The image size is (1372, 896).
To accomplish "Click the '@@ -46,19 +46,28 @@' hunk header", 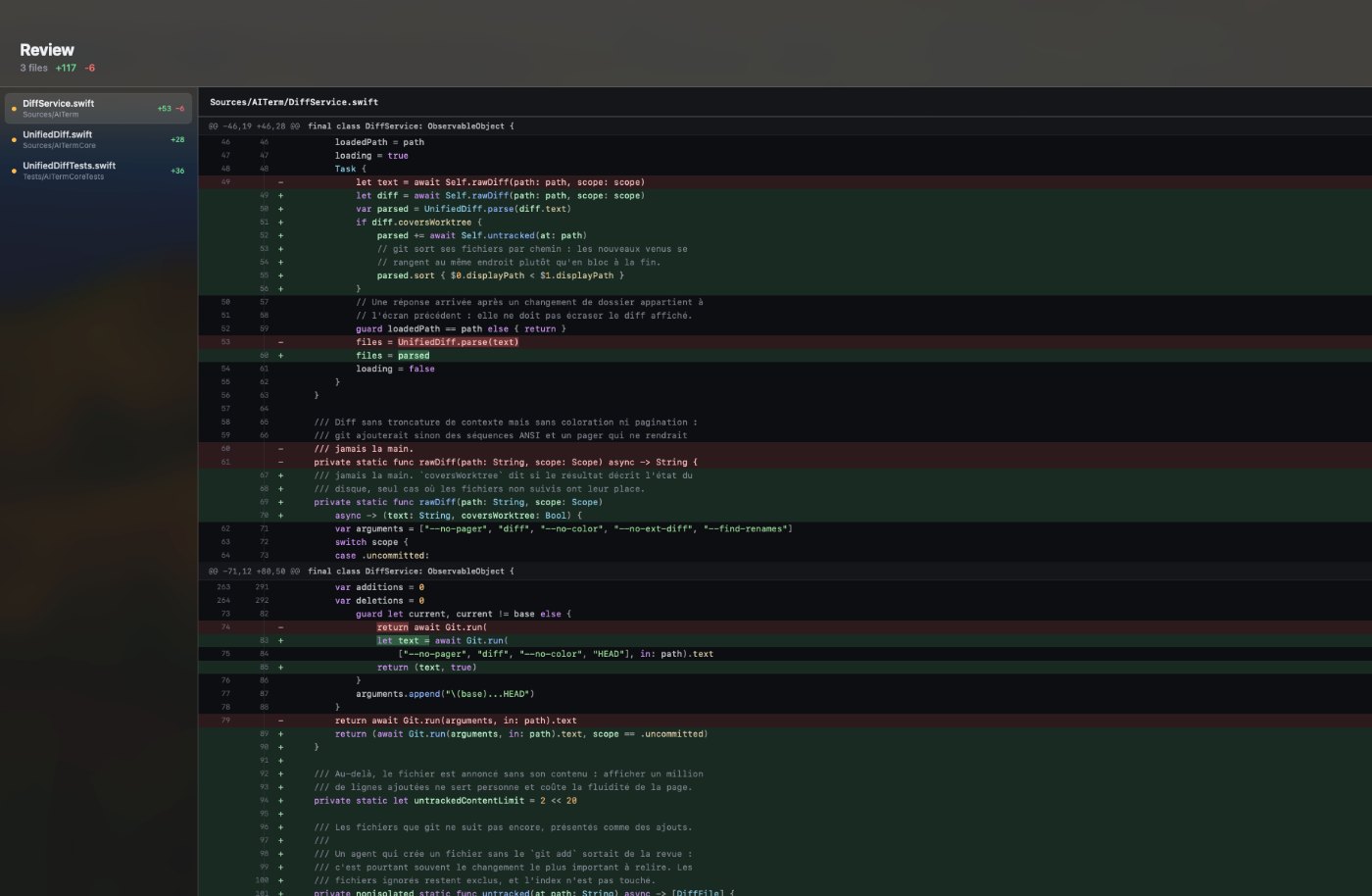I will point(255,125).
